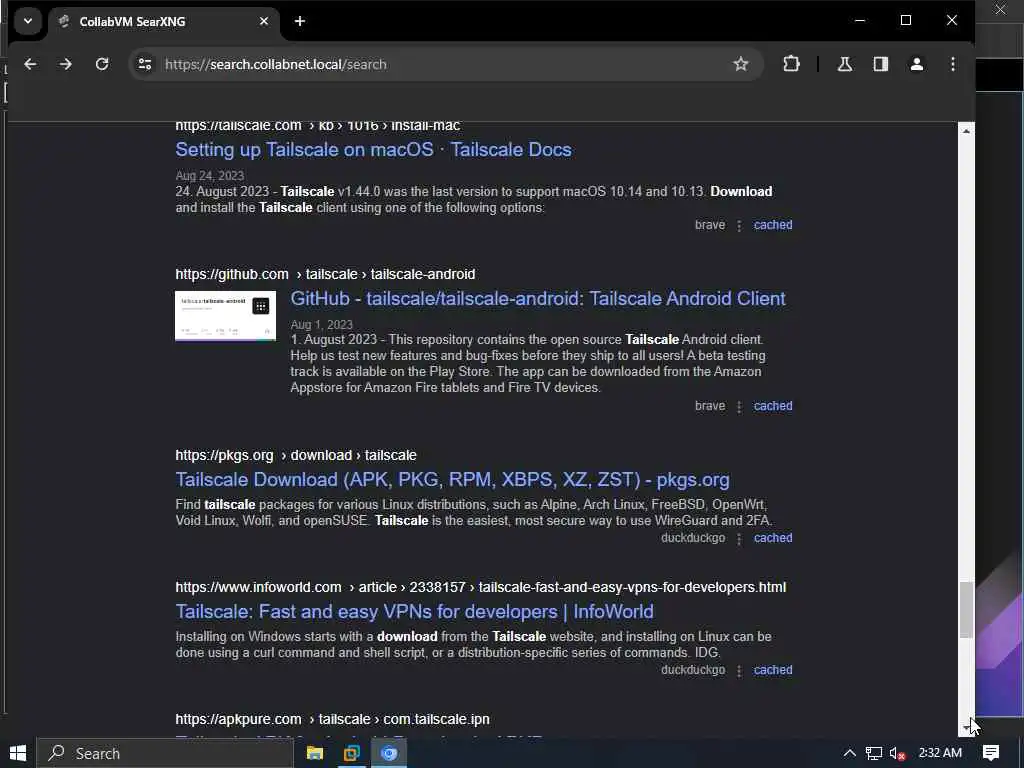This screenshot has height=768, width=1024.
Task: Open File Explorer from the taskbar
Action: click(315, 753)
